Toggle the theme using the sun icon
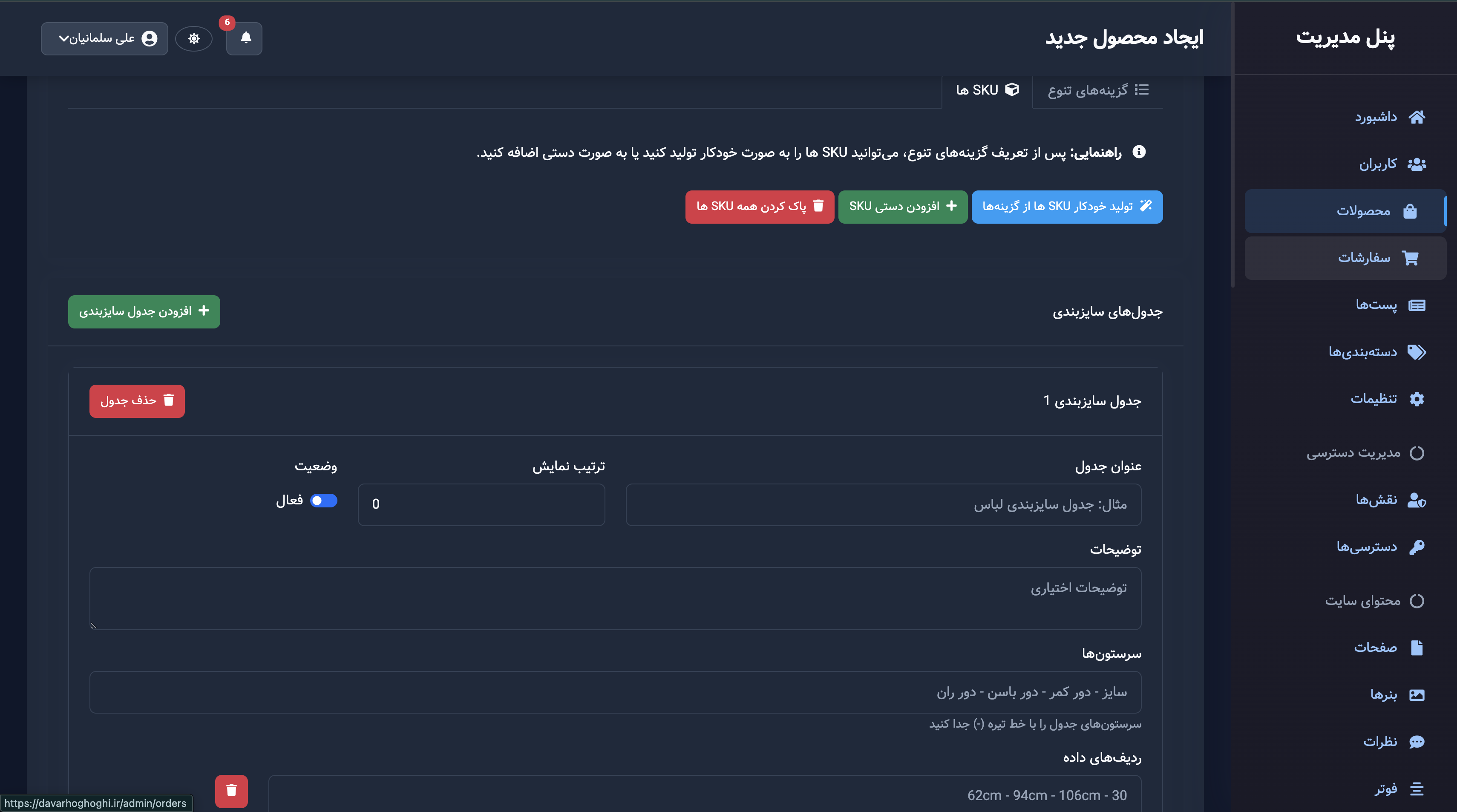 194,38
